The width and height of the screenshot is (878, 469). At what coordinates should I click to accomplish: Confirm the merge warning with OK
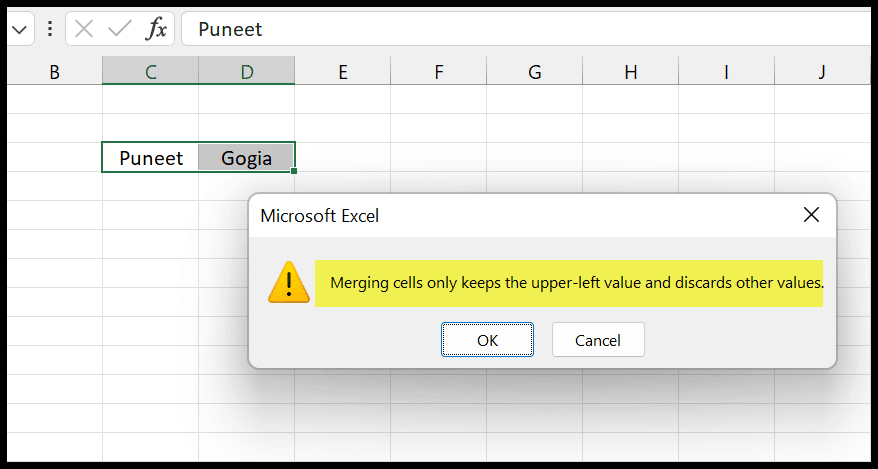click(487, 340)
